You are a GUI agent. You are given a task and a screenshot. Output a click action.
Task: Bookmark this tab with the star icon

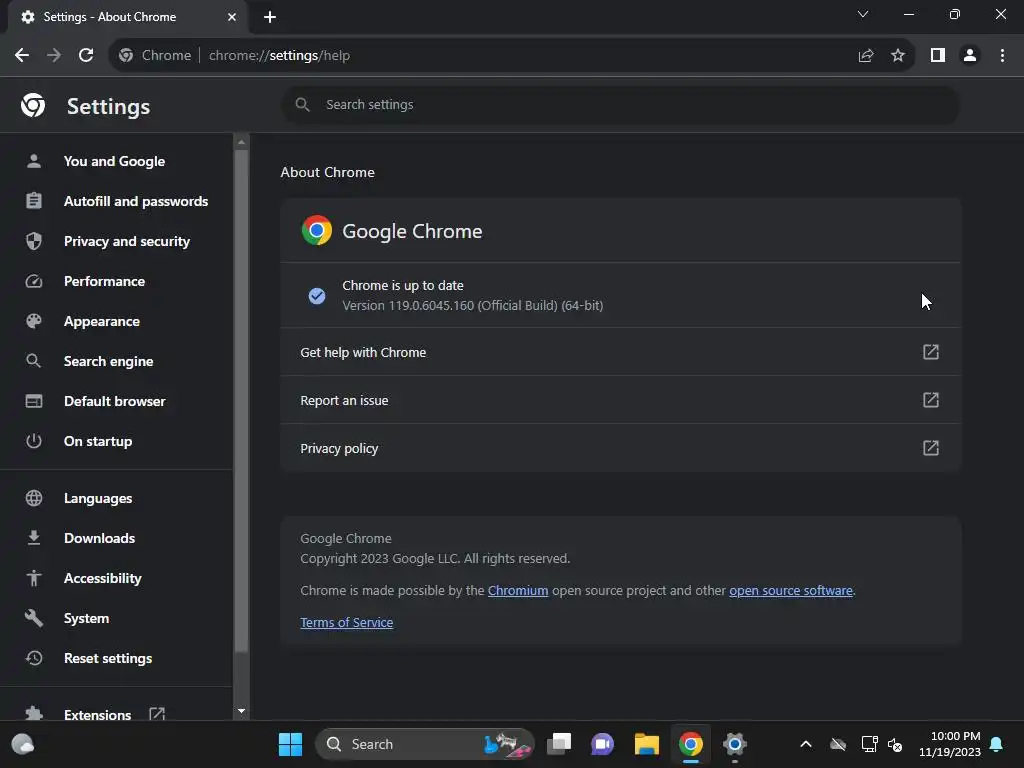[898, 56]
